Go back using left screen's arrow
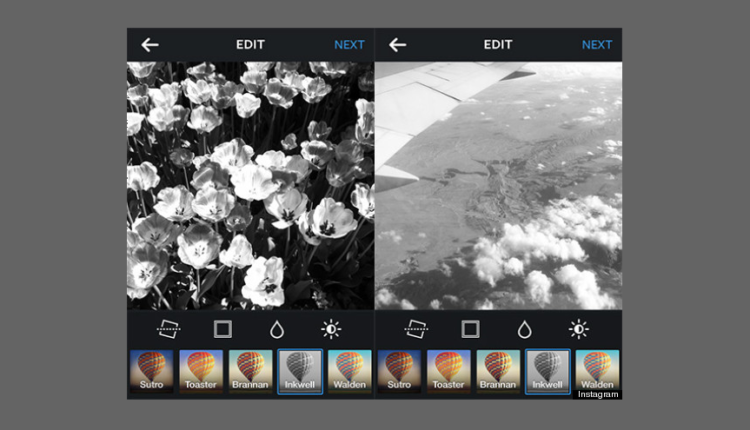 pyautogui.click(x=150, y=45)
